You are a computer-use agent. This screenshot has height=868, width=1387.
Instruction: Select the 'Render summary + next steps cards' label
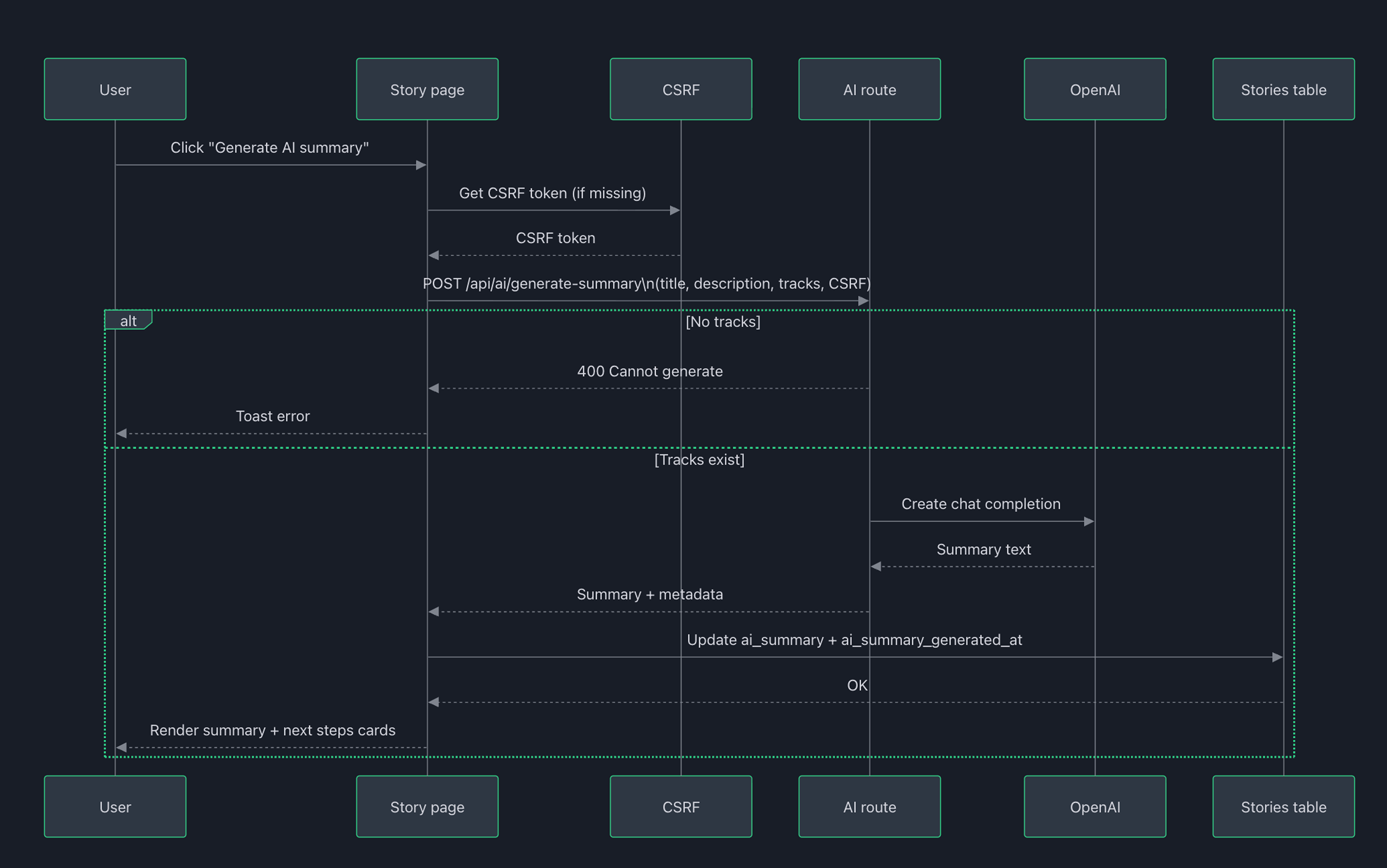272,730
